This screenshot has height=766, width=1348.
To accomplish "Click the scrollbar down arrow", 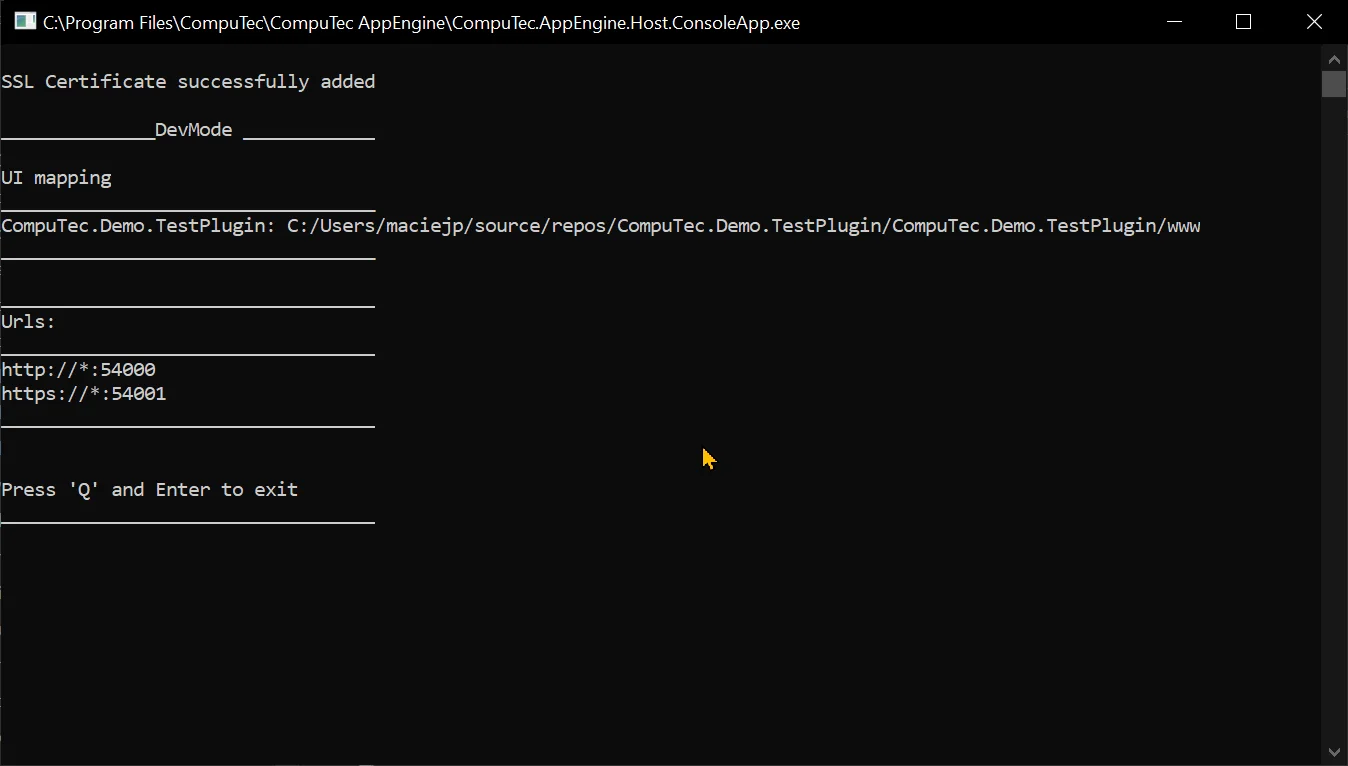I will click(x=1334, y=751).
